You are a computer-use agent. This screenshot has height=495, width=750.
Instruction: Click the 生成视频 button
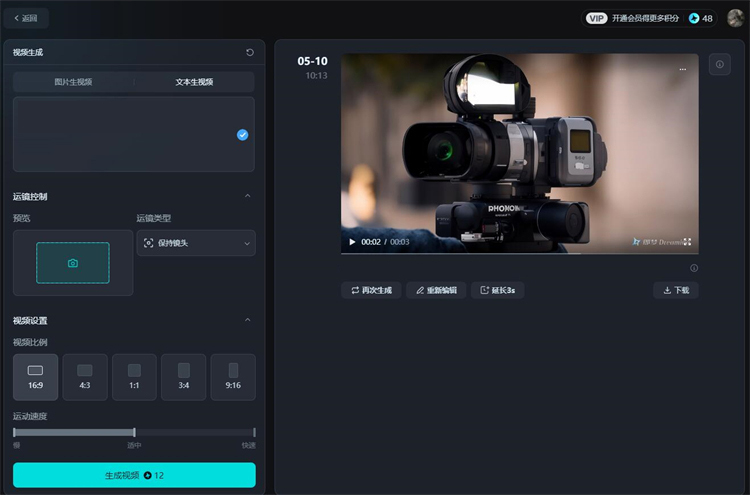coord(134,475)
